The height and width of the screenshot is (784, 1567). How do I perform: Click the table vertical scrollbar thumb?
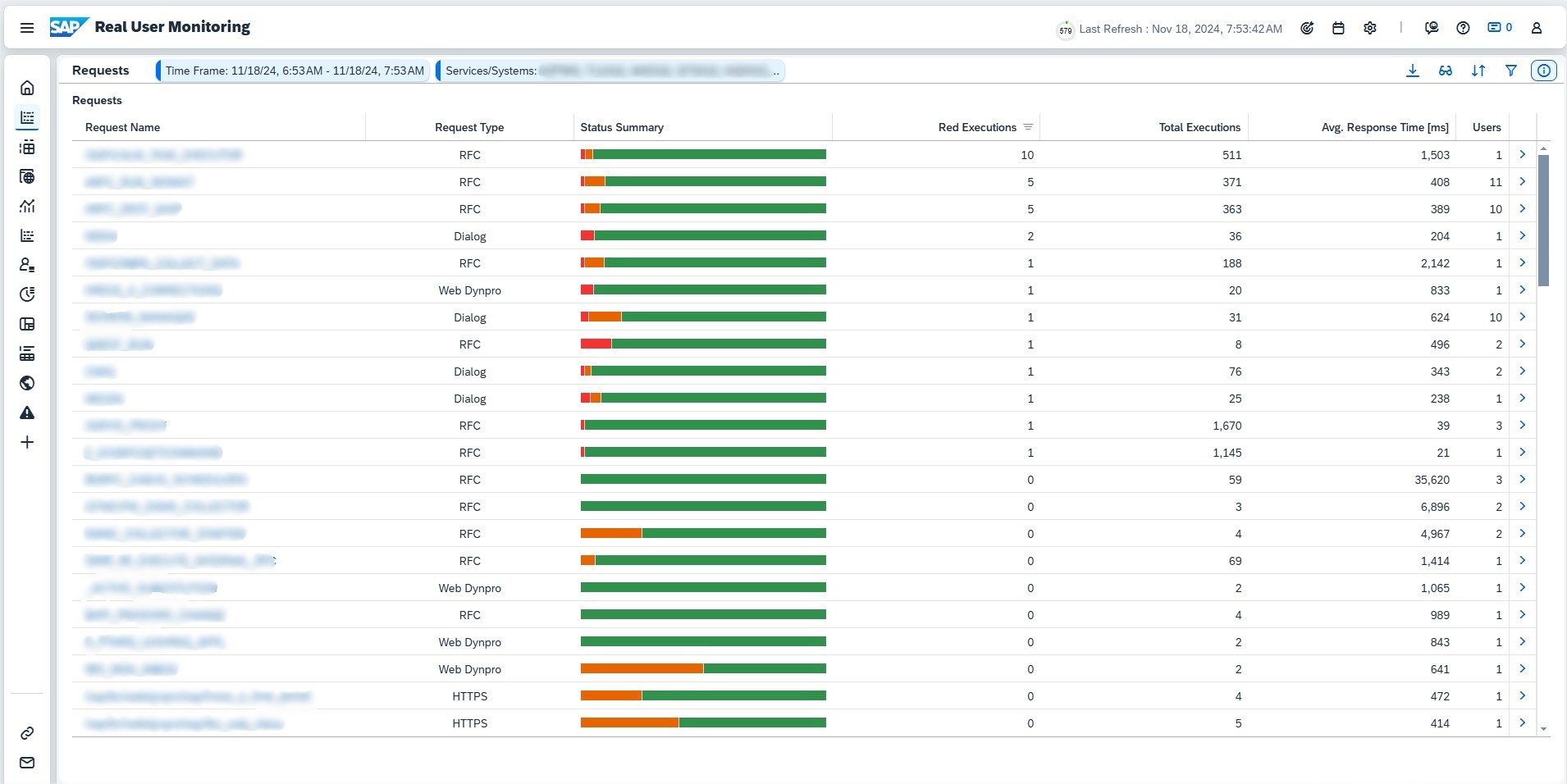tap(1543, 220)
